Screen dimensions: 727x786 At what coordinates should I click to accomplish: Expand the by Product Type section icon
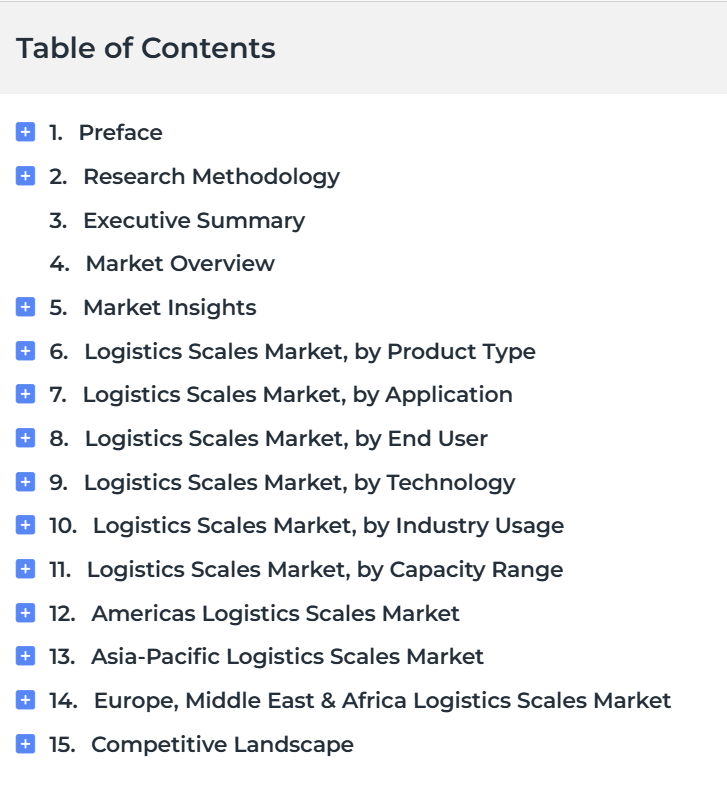pyautogui.click(x=25, y=350)
